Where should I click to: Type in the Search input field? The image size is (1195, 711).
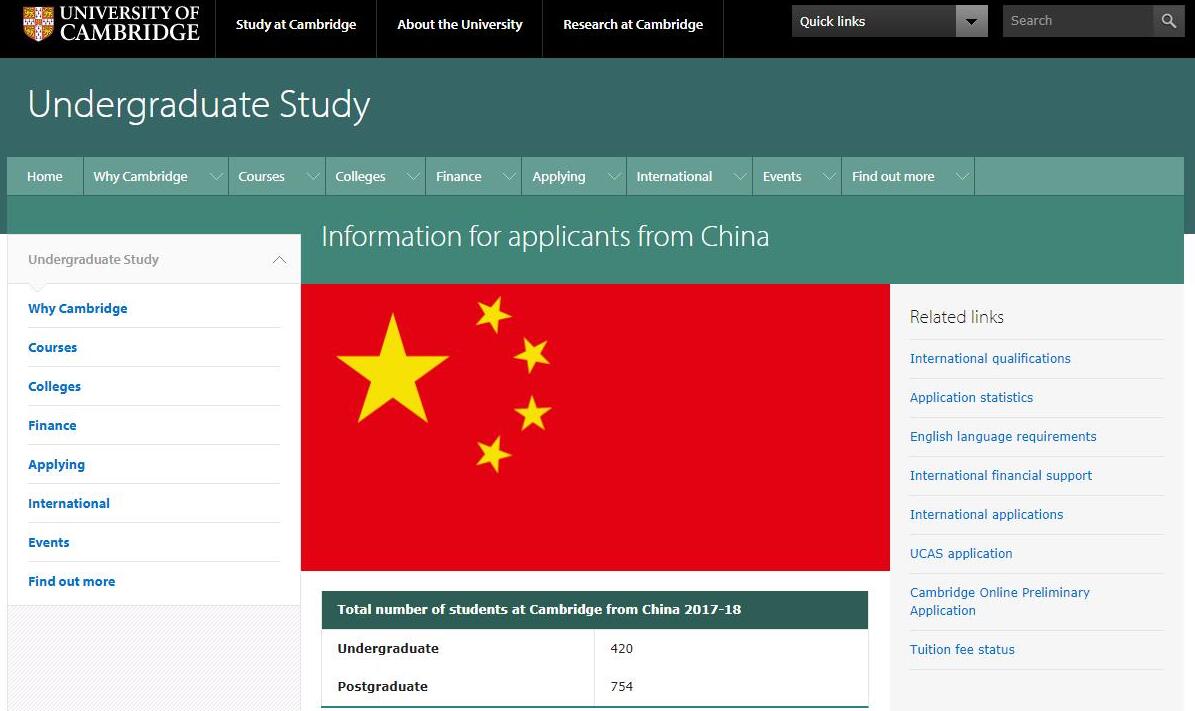1076,21
